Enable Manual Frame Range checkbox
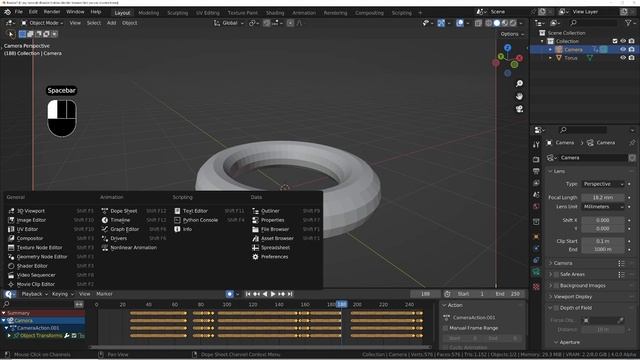Screen dimensions: 640x360 point(445,328)
